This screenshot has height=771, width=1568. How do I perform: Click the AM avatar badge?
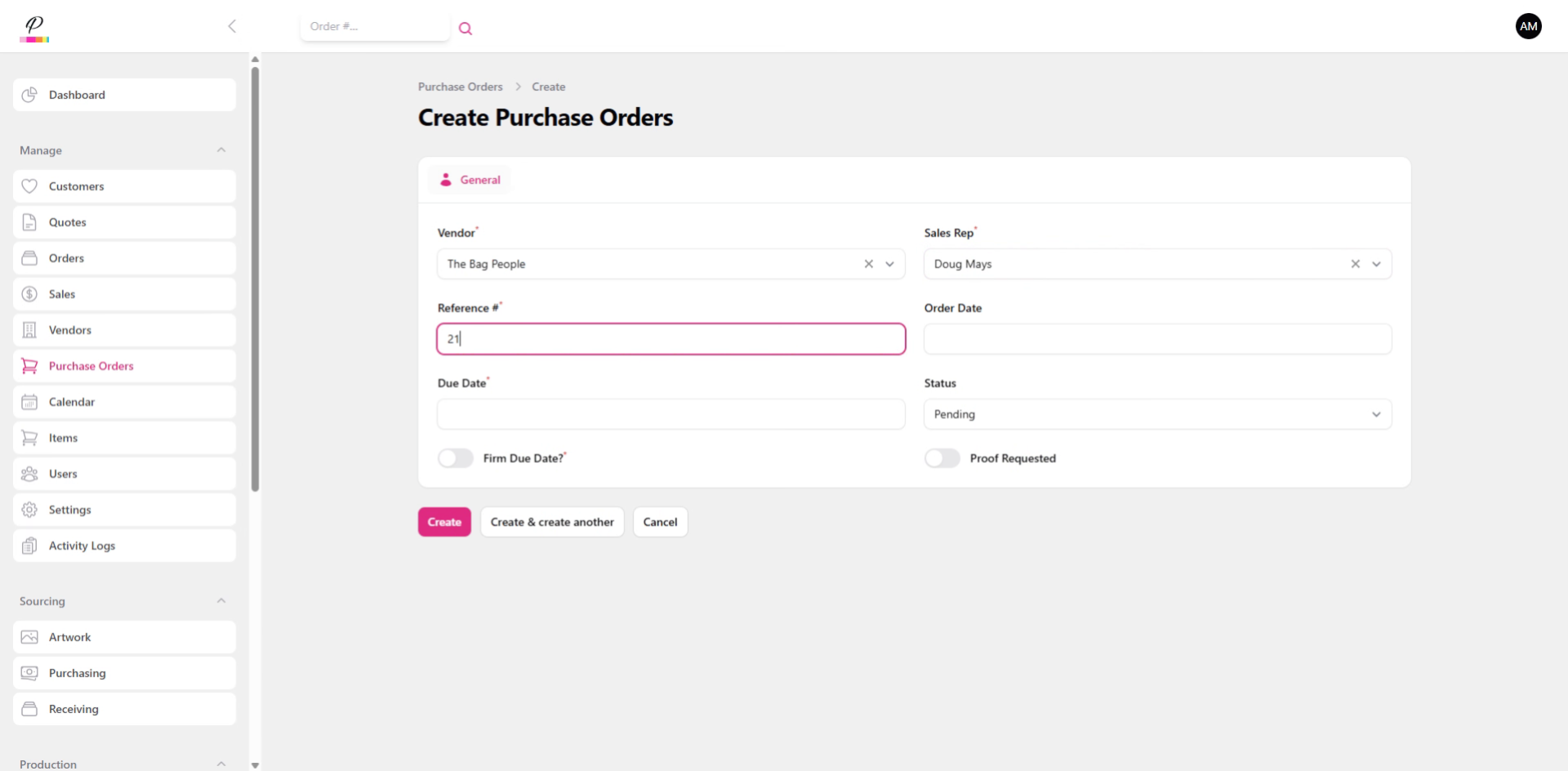point(1529,25)
